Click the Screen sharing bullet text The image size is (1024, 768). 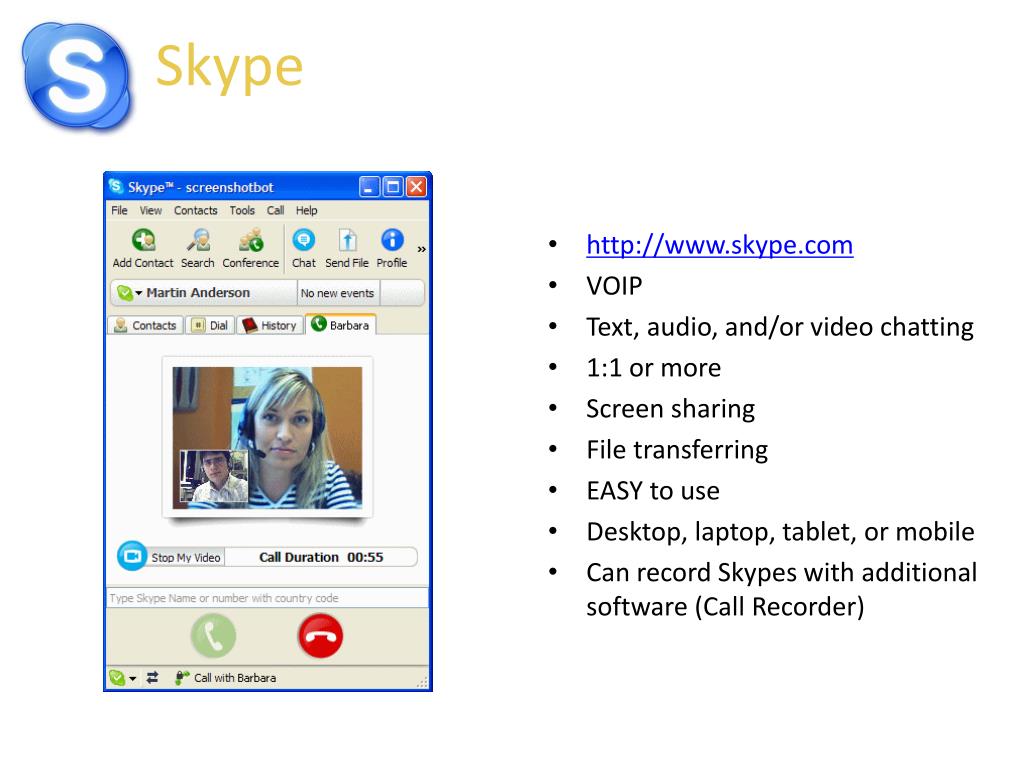(x=671, y=409)
